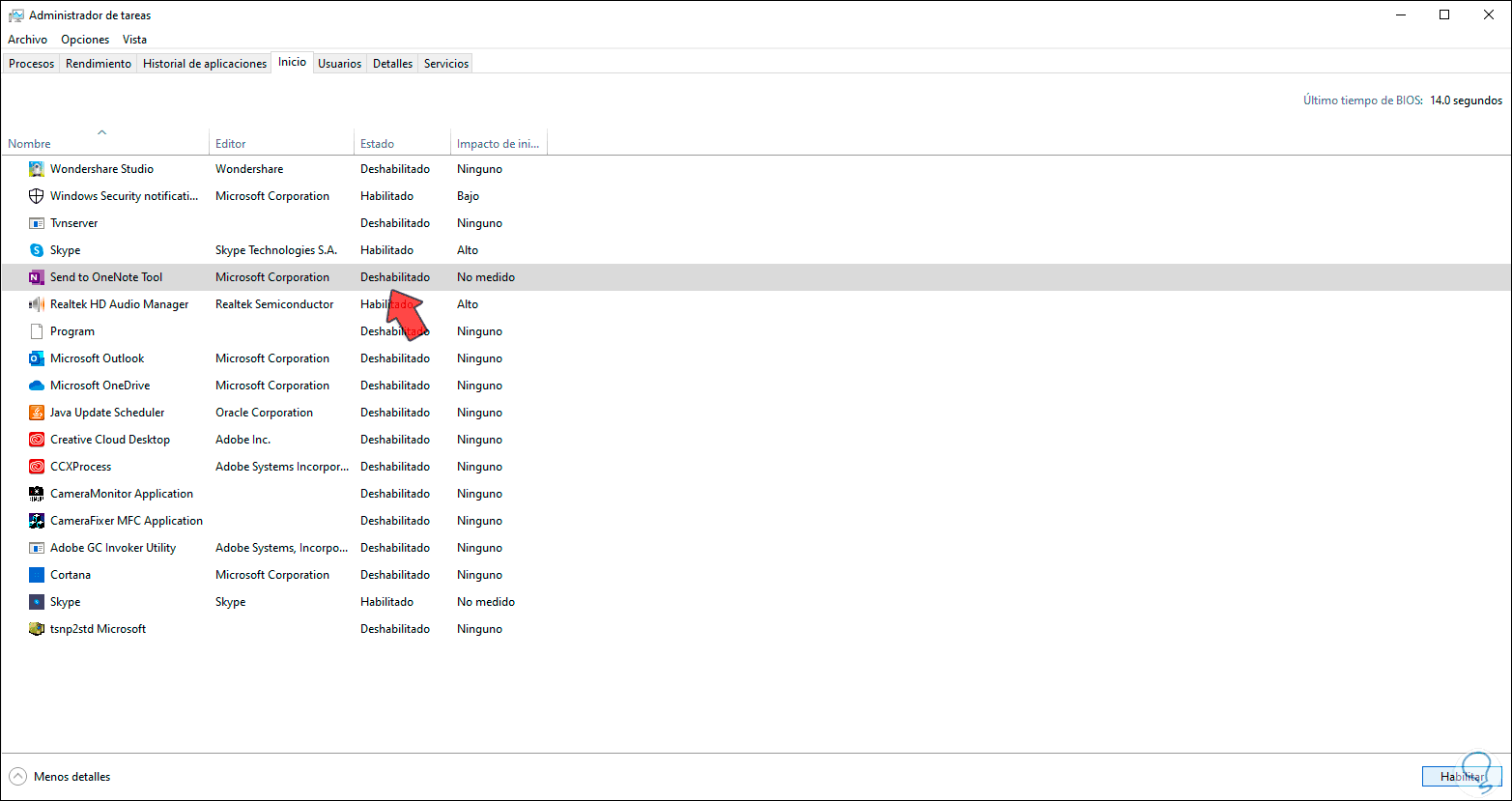Image resolution: width=1512 pixels, height=801 pixels.
Task: Click Skype icon in Skype Technologies S.A. row
Action: [37, 250]
